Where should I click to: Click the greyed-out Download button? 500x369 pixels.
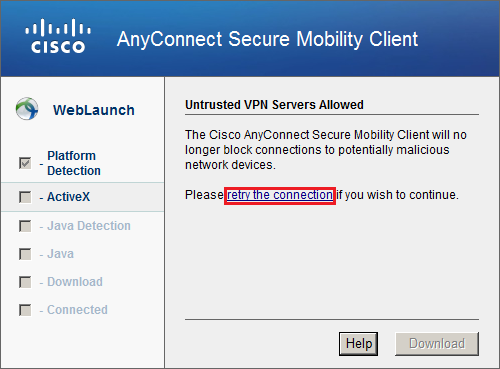(x=437, y=344)
